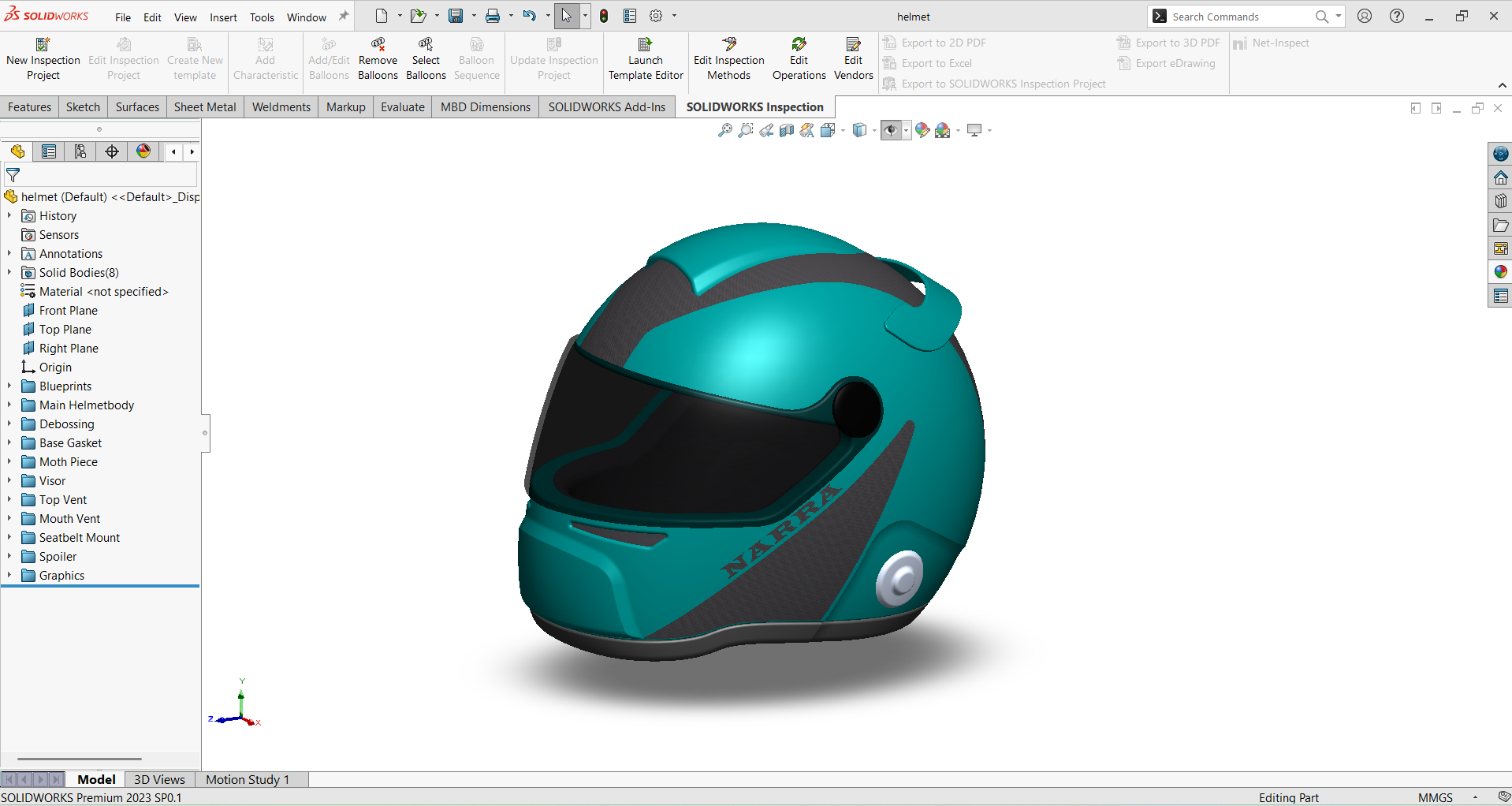Open the Tools menu
This screenshot has height=806, width=1512.
(x=262, y=17)
